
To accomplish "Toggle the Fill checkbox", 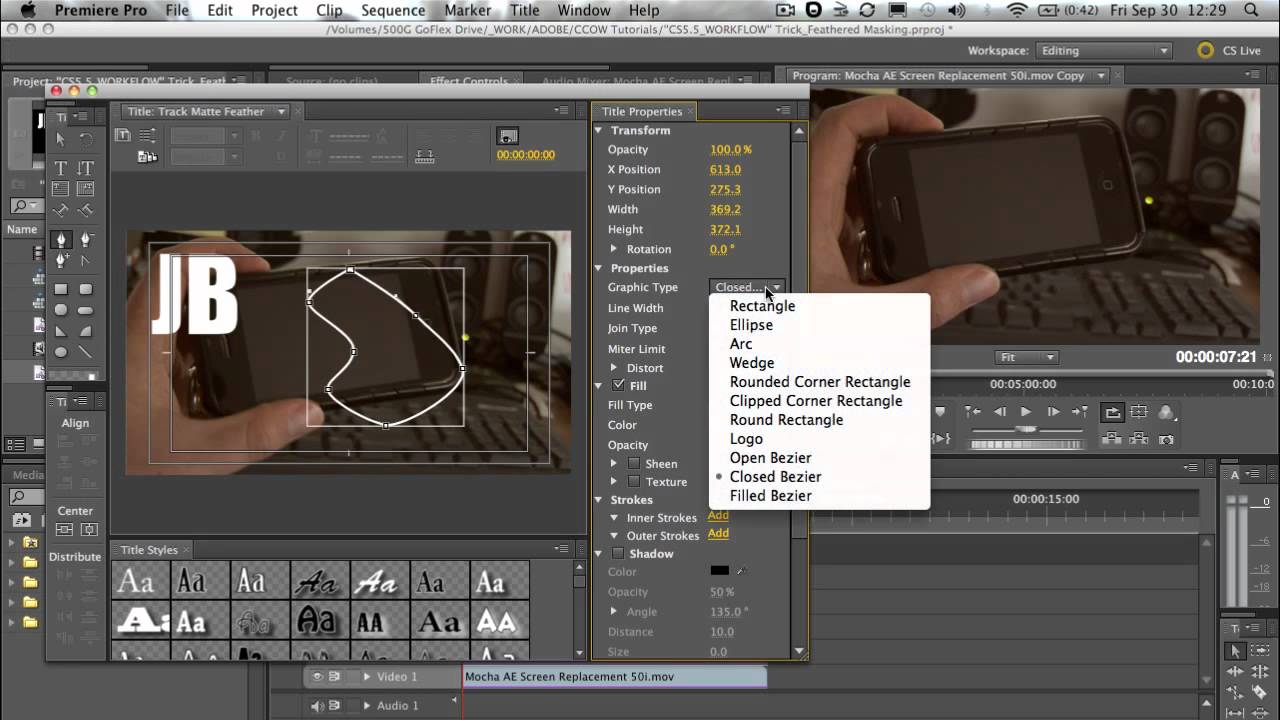I will tap(619, 385).
